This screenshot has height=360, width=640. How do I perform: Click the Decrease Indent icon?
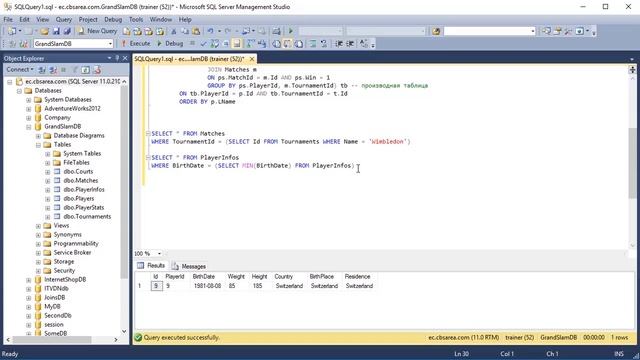point(339,44)
